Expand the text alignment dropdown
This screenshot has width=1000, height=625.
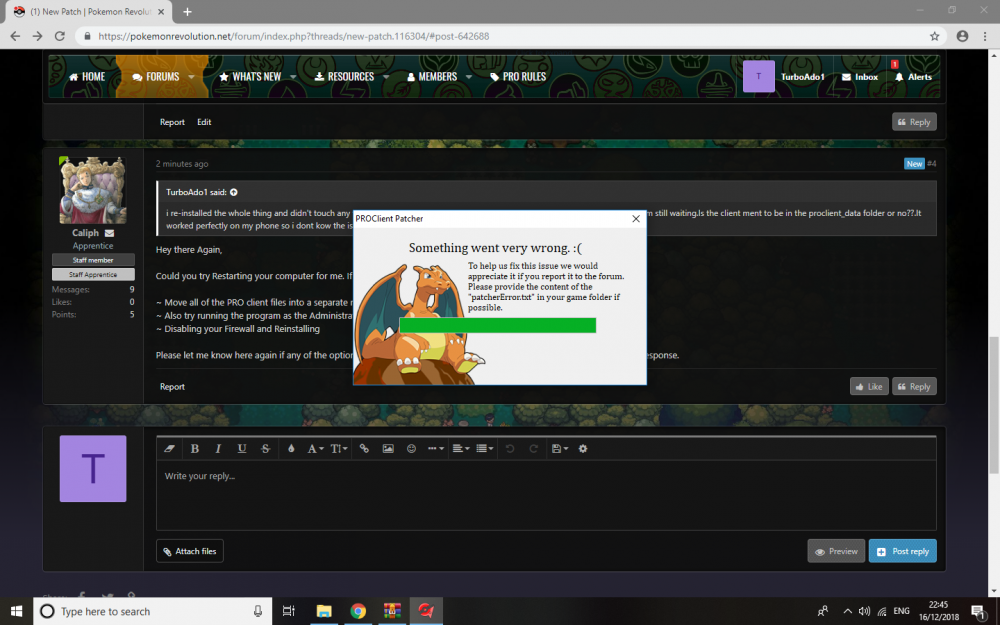pos(460,449)
